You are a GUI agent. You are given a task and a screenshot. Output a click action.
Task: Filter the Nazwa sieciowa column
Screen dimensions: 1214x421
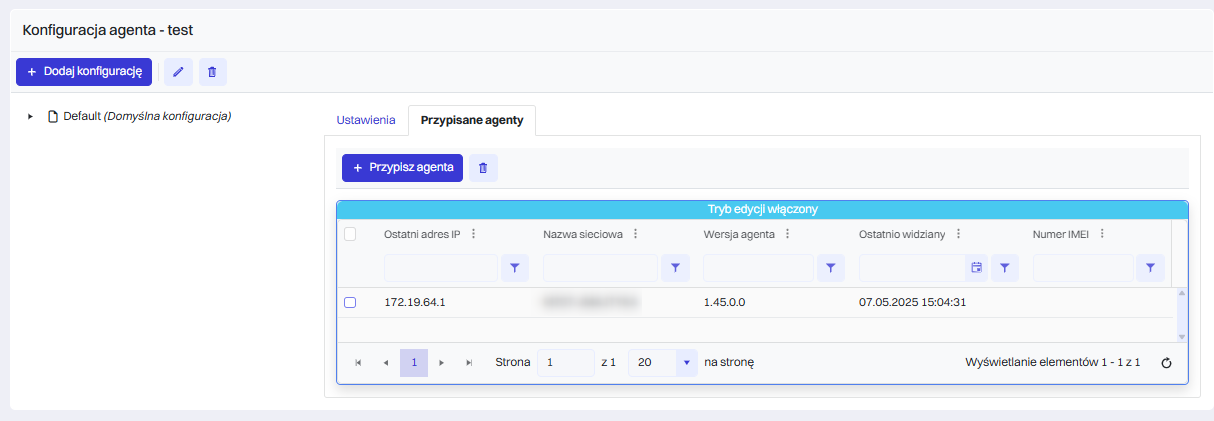coord(675,268)
